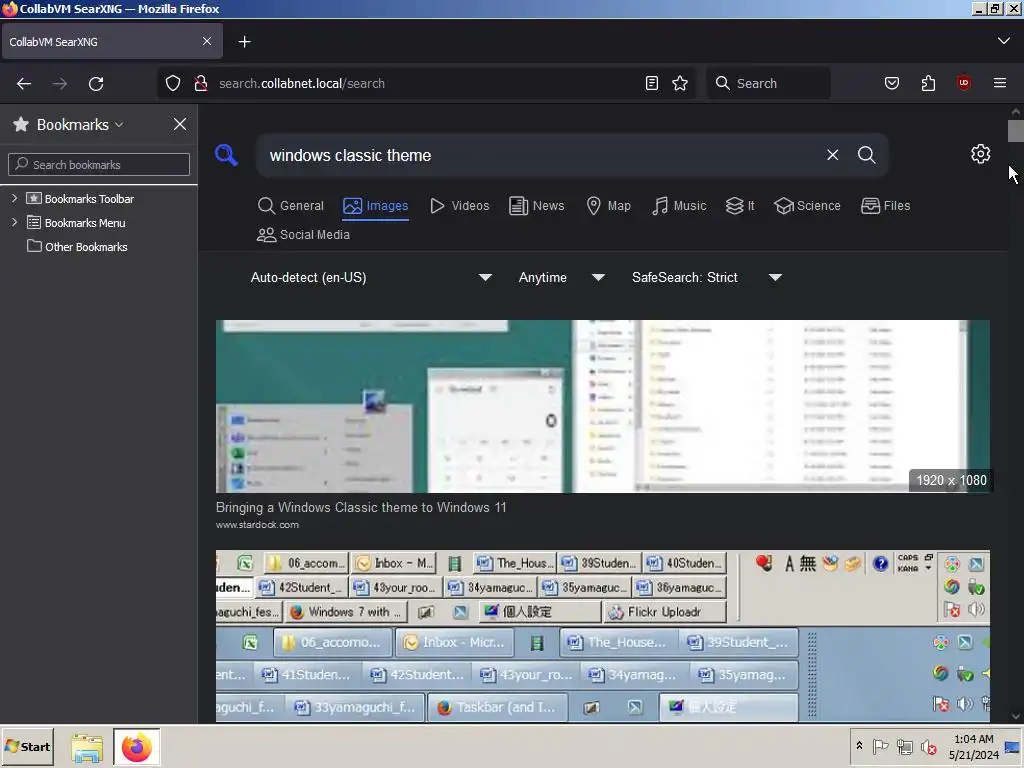Open the taskbar clock and date

[x=974, y=746]
